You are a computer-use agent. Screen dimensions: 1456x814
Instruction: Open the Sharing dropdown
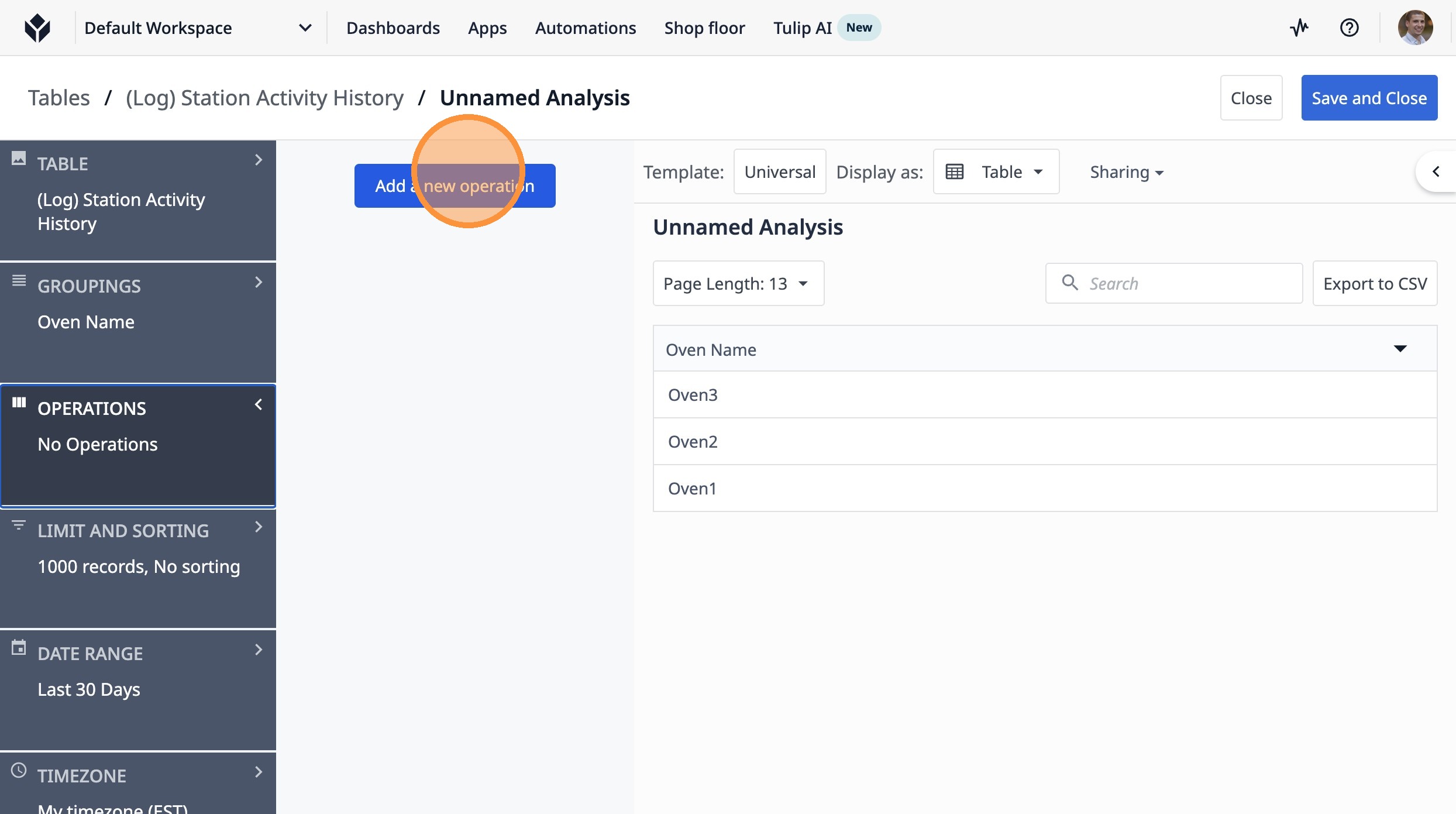1126,172
